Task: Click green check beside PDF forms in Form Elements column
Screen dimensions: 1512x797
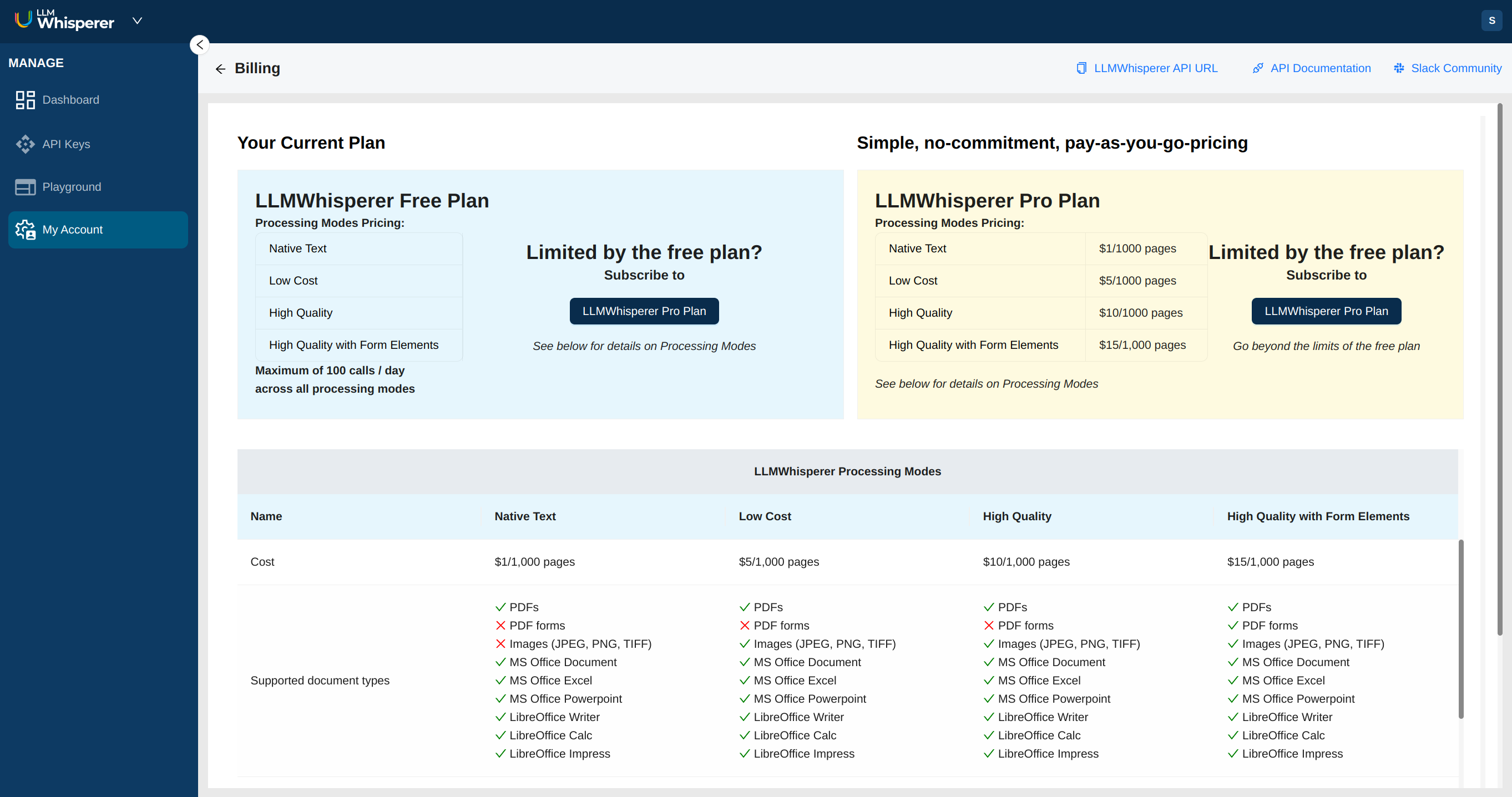Action: (1232, 626)
